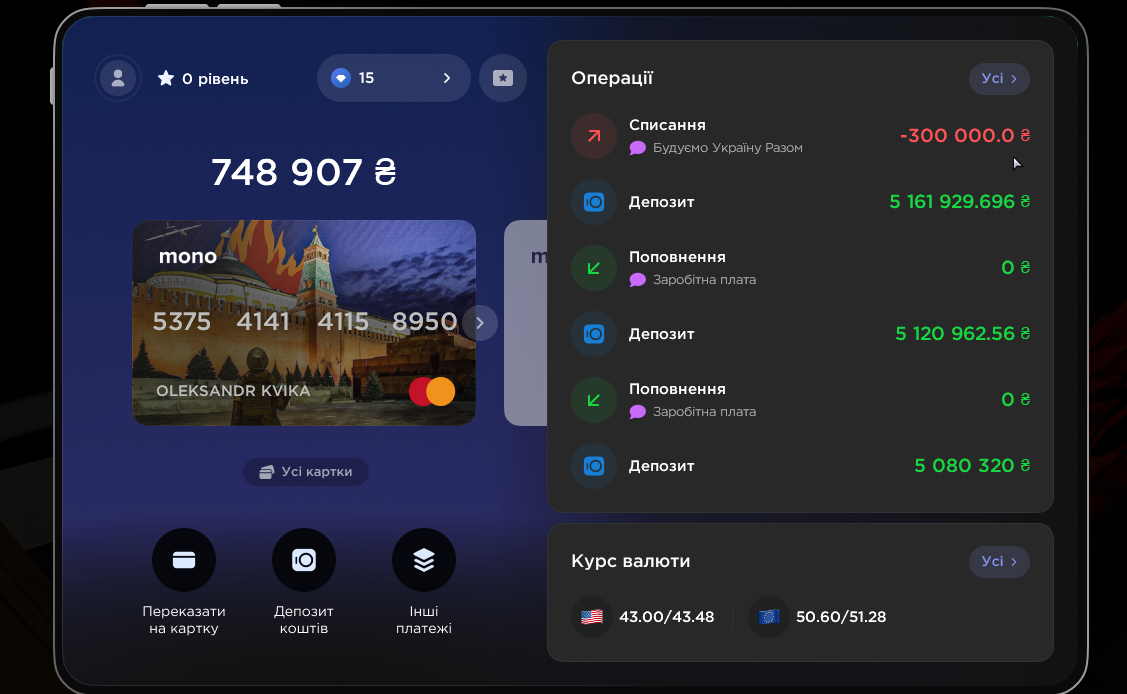The image size is (1127, 694).
Task: Click the blue diamond bonus icon
Action: [x=341, y=78]
